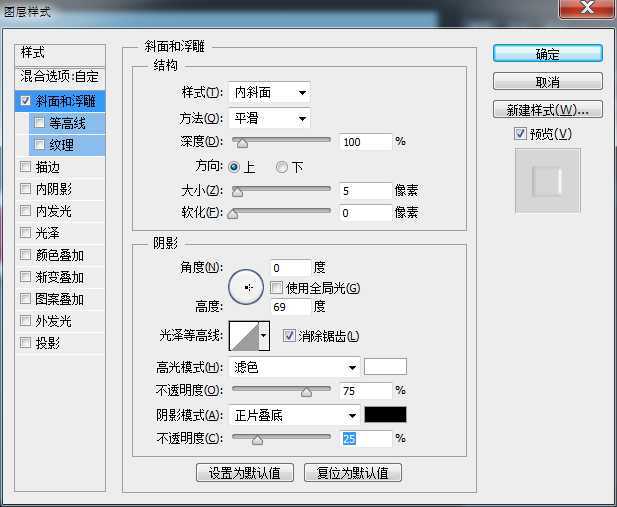
Task: Click the 深度(D) slider handle
Action: point(242,143)
